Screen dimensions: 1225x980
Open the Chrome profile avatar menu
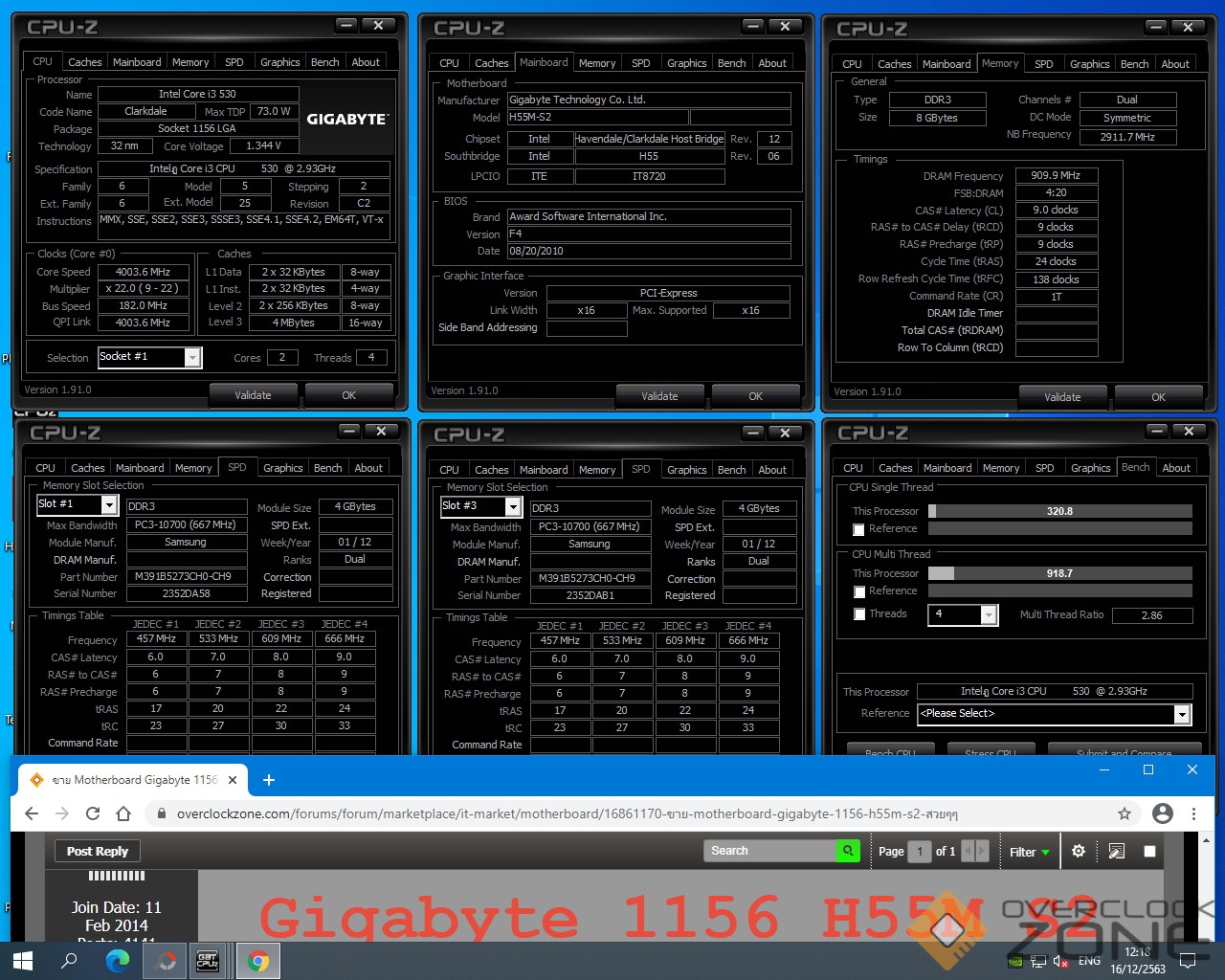[x=1163, y=813]
